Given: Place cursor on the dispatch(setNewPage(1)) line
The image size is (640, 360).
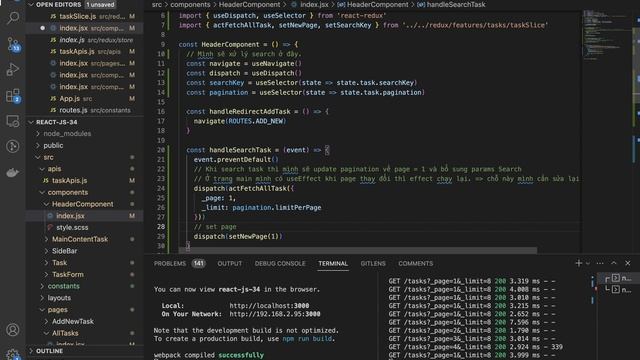Looking at the screenshot, I should pyautogui.click(x=238, y=236).
